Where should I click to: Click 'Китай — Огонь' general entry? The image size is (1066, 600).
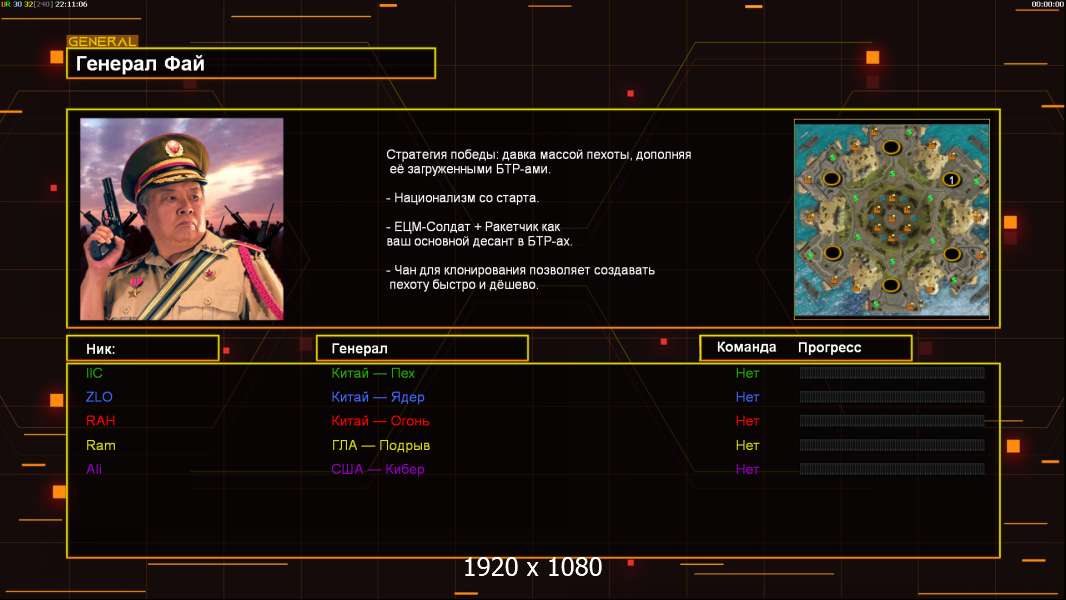click(380, 421)
